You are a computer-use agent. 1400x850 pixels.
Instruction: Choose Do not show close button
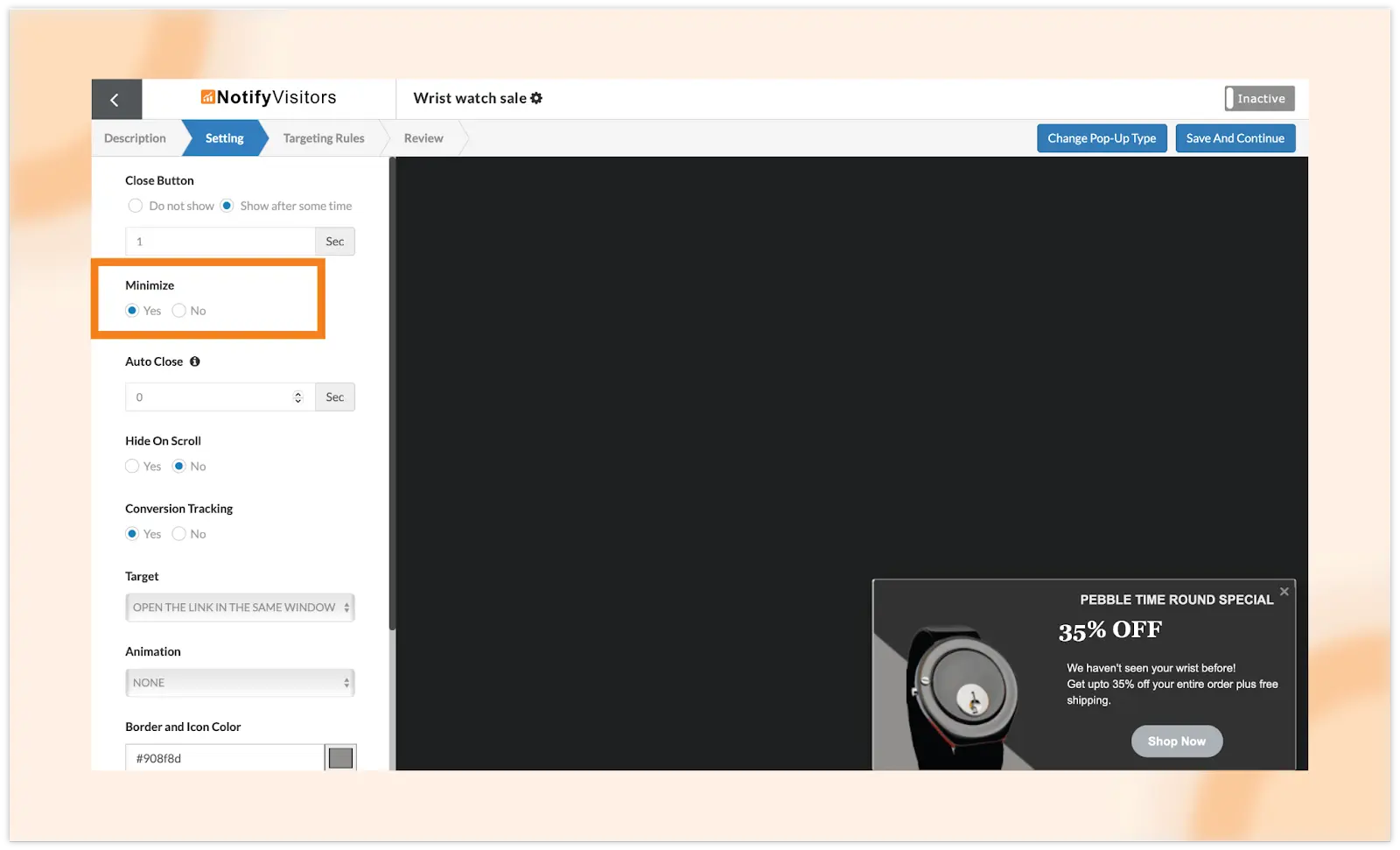[x=136, y=207]
